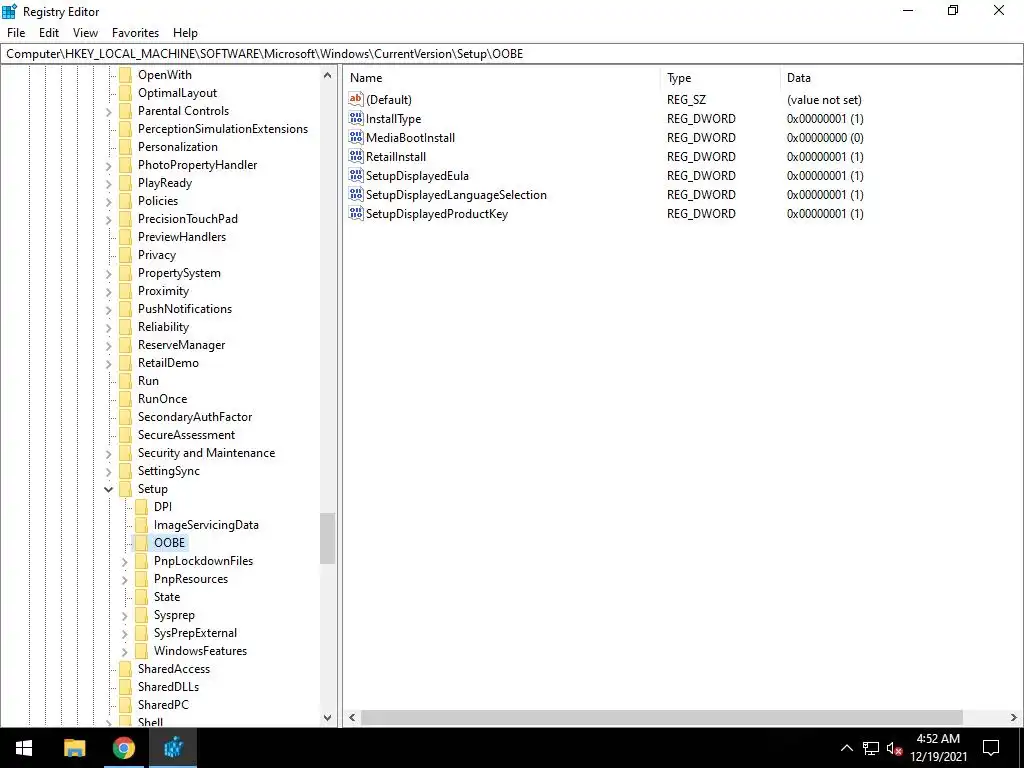Select the PushNotifications key
The image size is (1024, 768).
coord(185,308)
